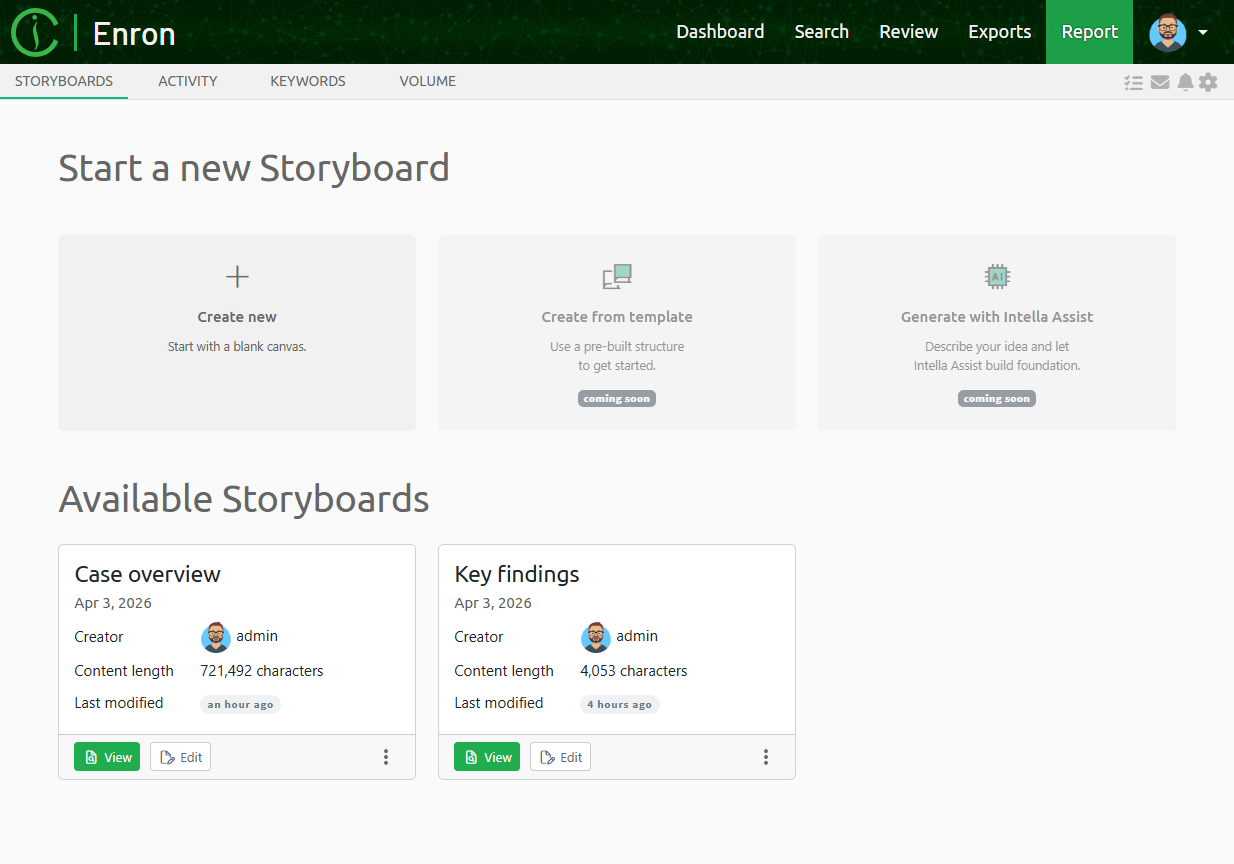Select the STORYBOARDS tab

coord(63,81)
